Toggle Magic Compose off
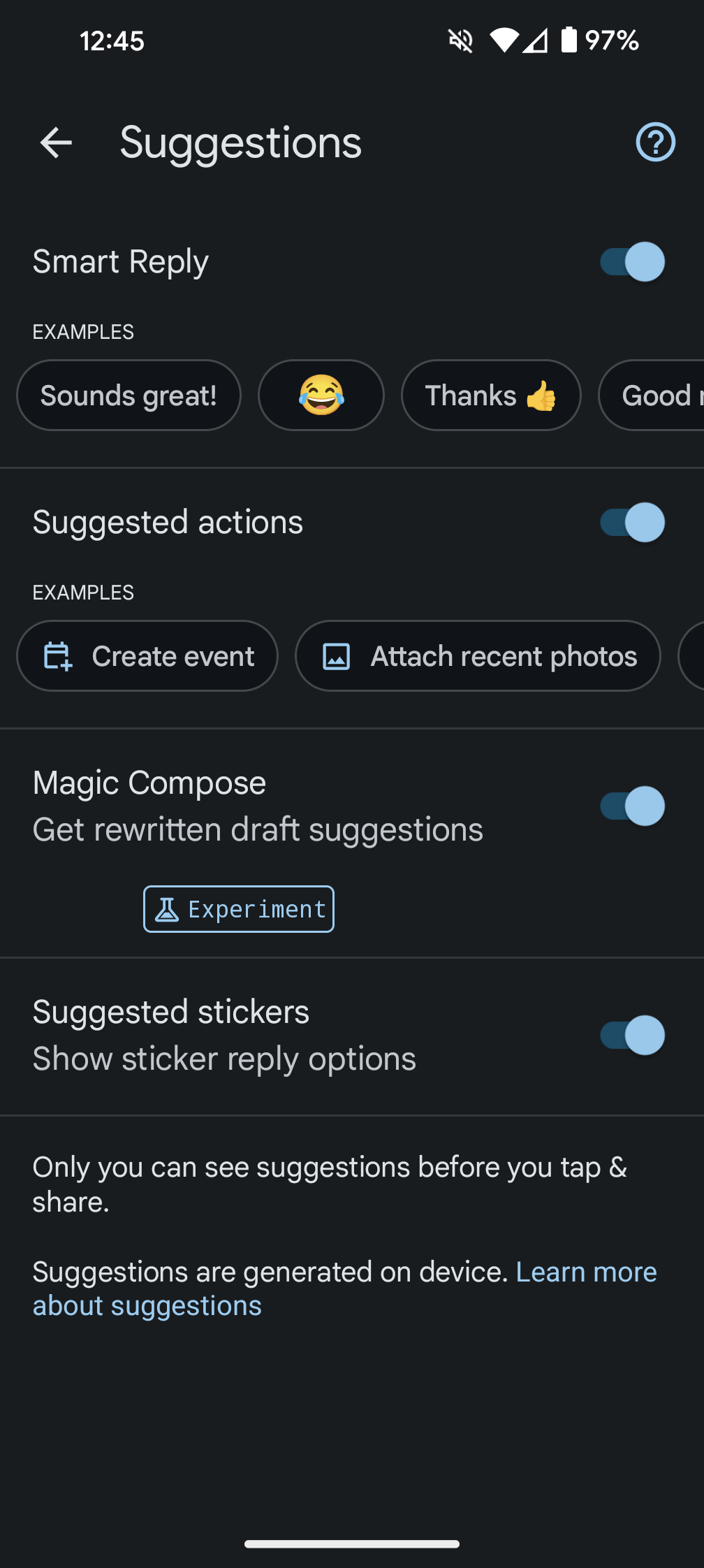The width and height of the screenshot is (704, 1568). pos(632,806)
